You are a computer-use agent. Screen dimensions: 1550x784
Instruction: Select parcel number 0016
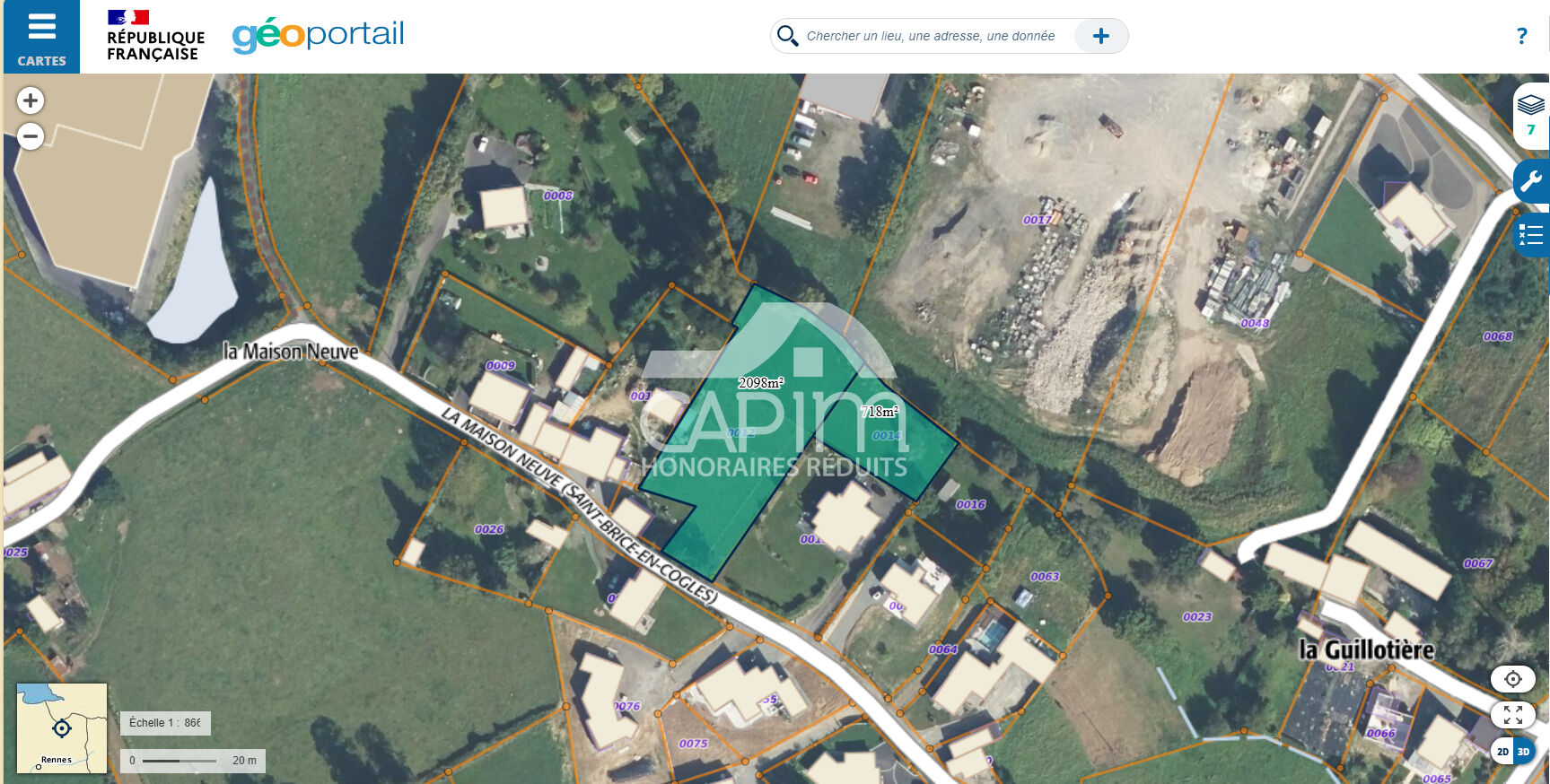click(970, 505)
